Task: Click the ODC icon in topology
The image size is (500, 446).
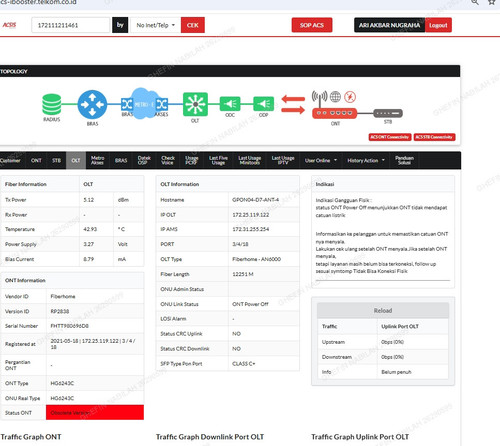Action: click(230, 104)
